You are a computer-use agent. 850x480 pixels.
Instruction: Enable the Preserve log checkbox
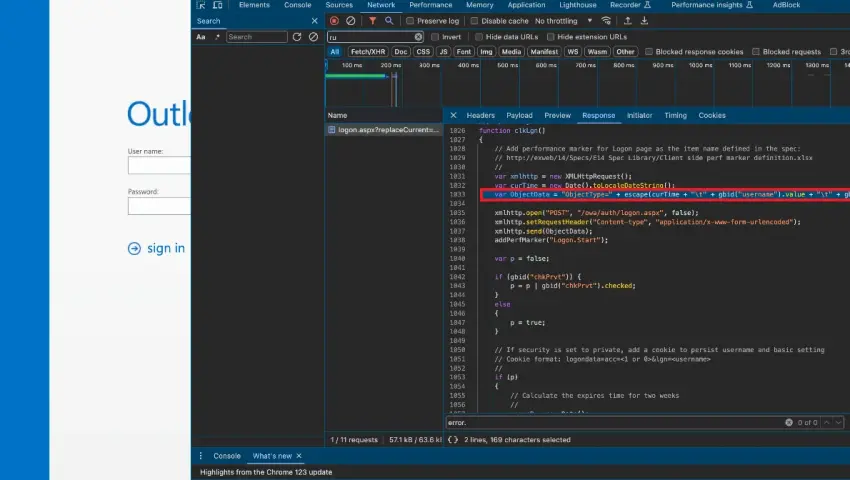point(410,21)
